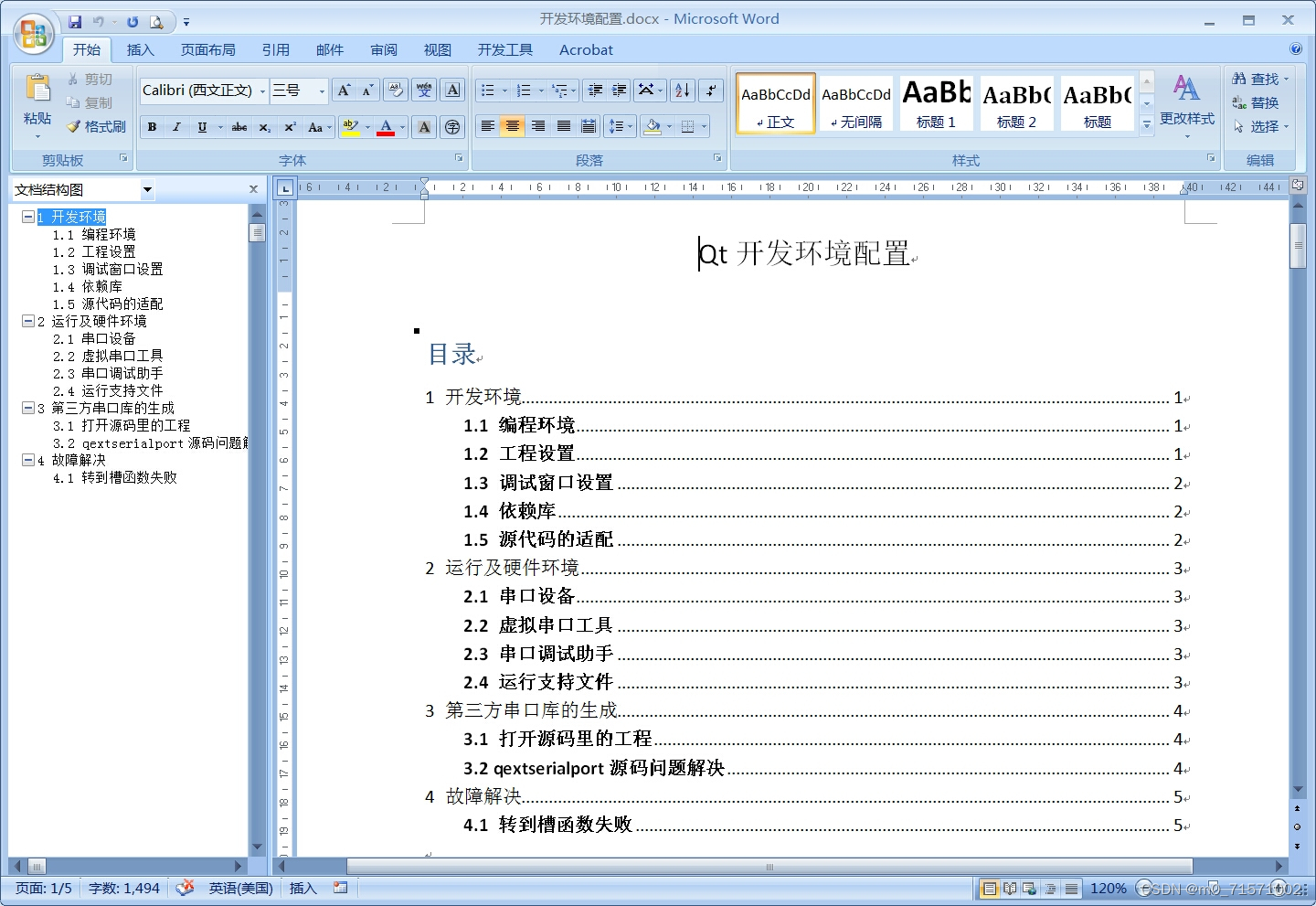The image size is (1316, 906).
Task: Open the 插入 (Insert) ribbon tab
Action: (140, 49)
